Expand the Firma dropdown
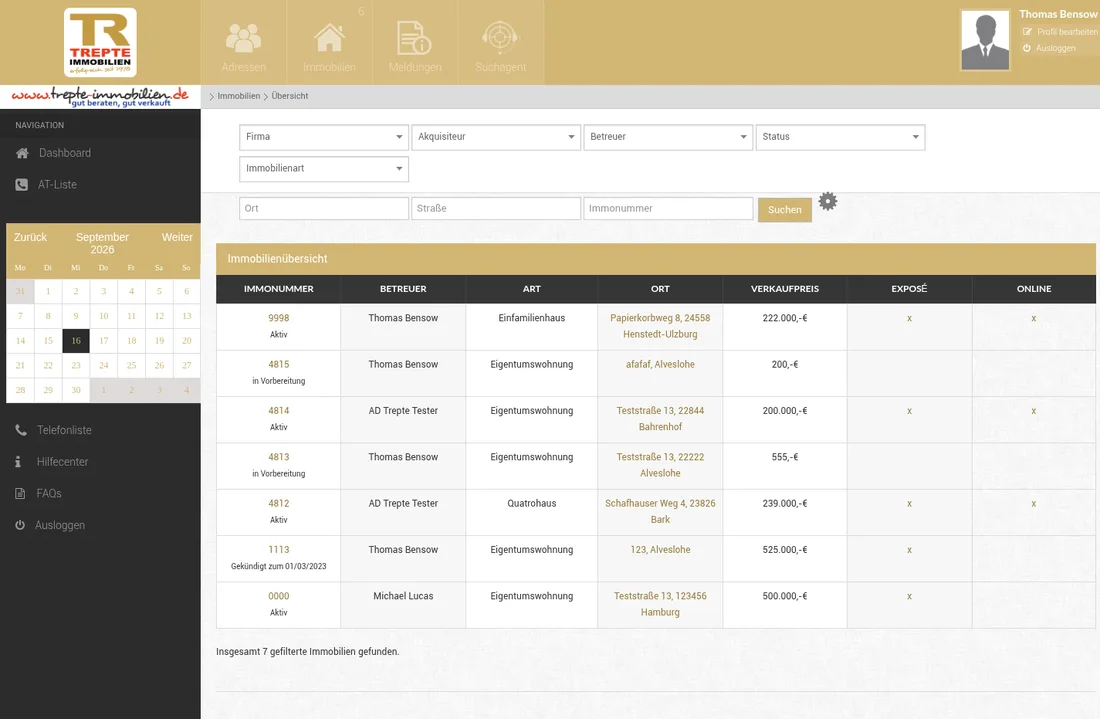Viewport: 1100px width, 719px height. coord(323,137)
